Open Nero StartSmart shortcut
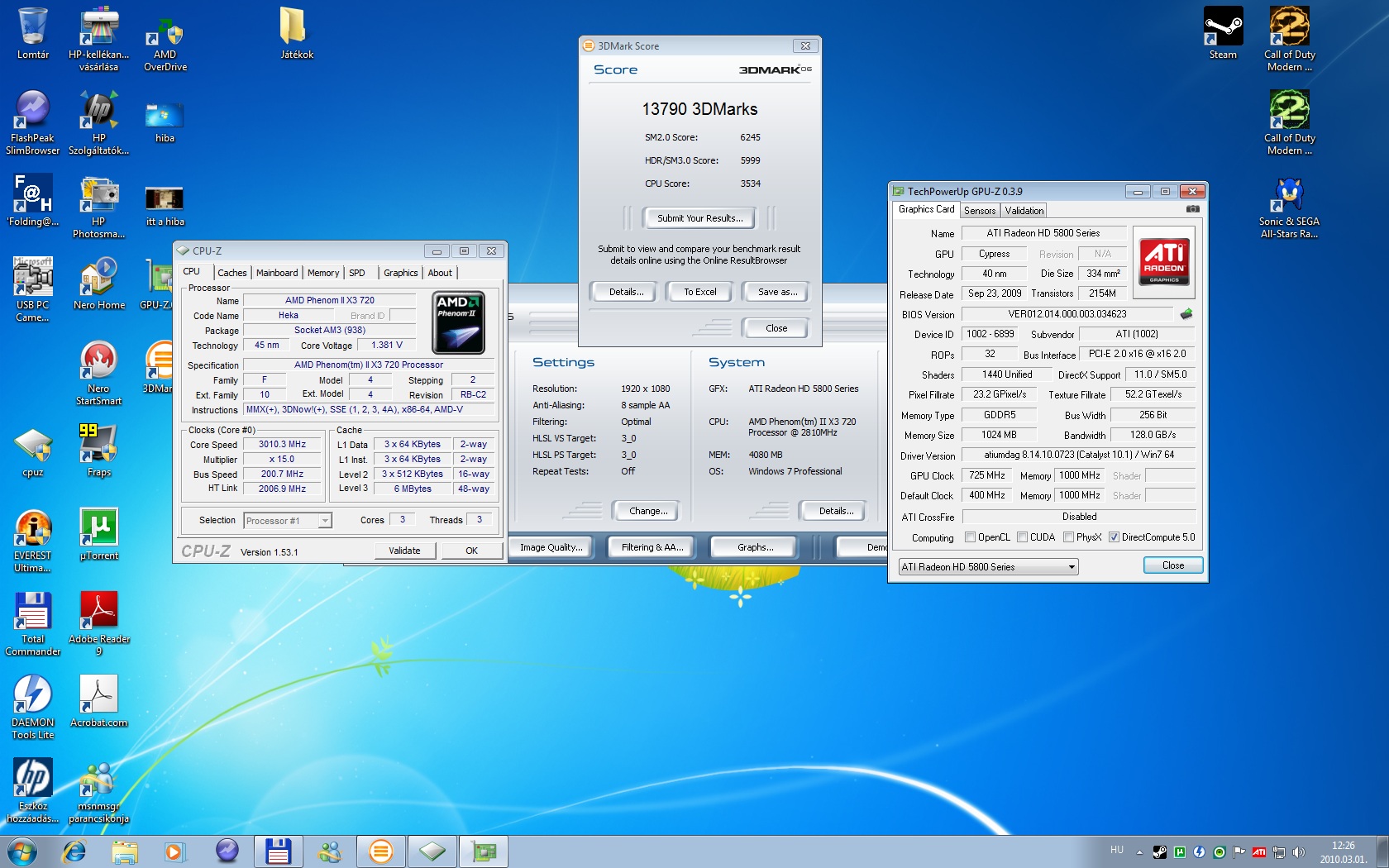The image size is (1389, 868). (99, 373)
